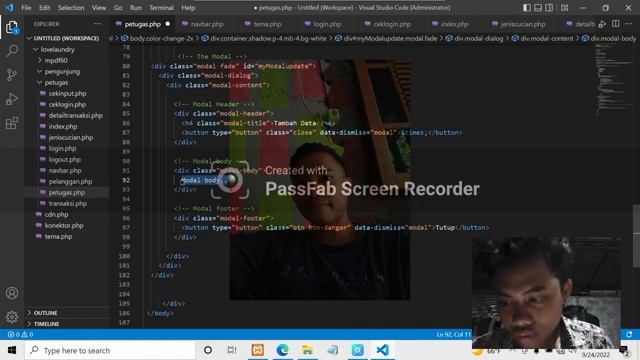
Task: Open File Explorer on taskbar
Action: tap(307, 350)
